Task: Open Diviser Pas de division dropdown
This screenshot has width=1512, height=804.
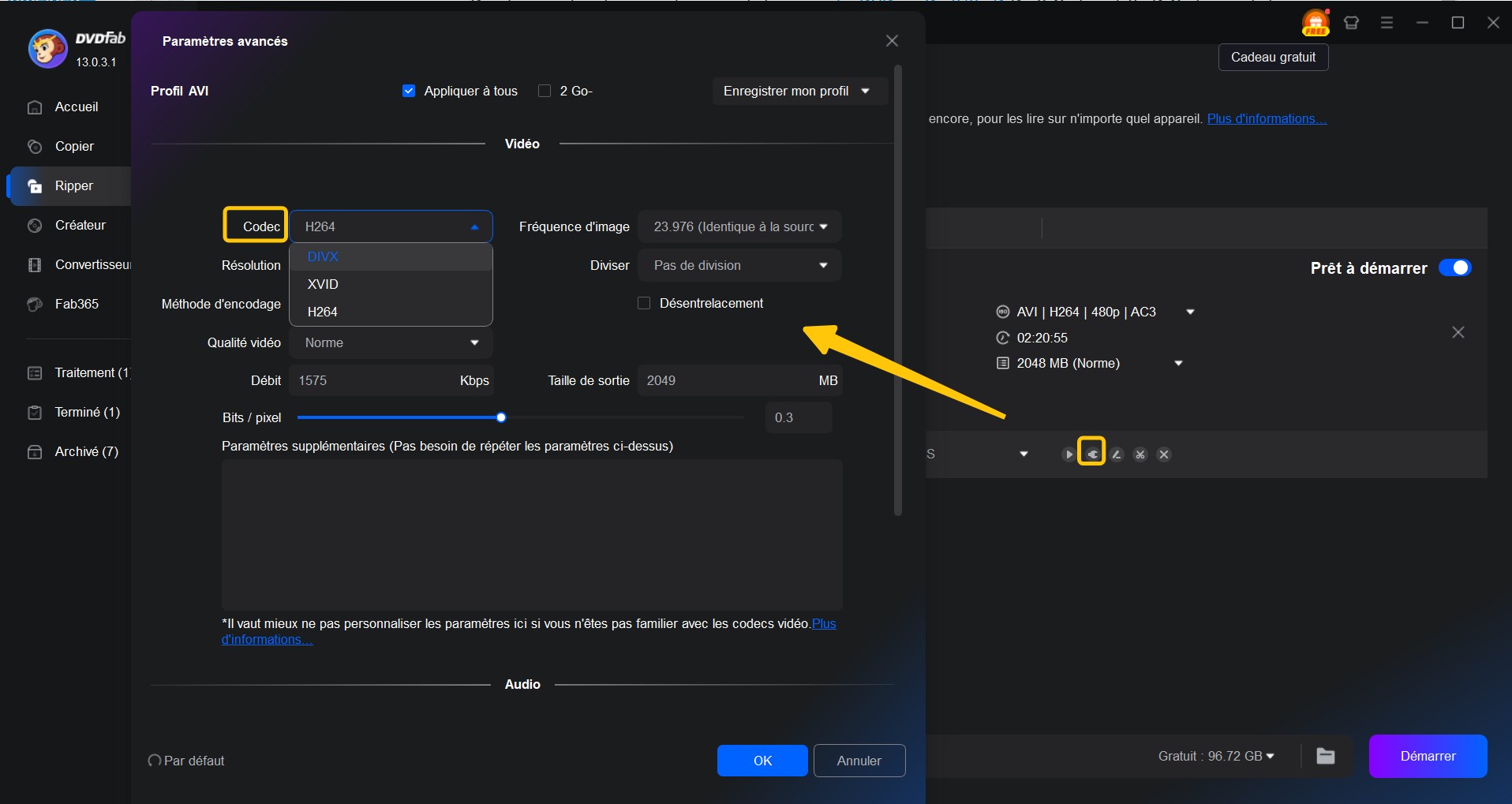Action: (x=739, y=265)
